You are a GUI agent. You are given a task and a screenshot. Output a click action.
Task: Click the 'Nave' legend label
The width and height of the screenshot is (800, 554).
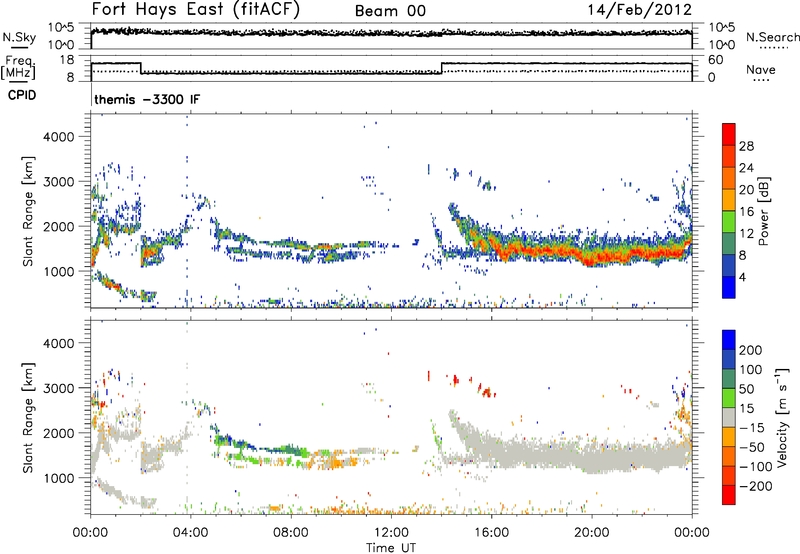(761, 69)
